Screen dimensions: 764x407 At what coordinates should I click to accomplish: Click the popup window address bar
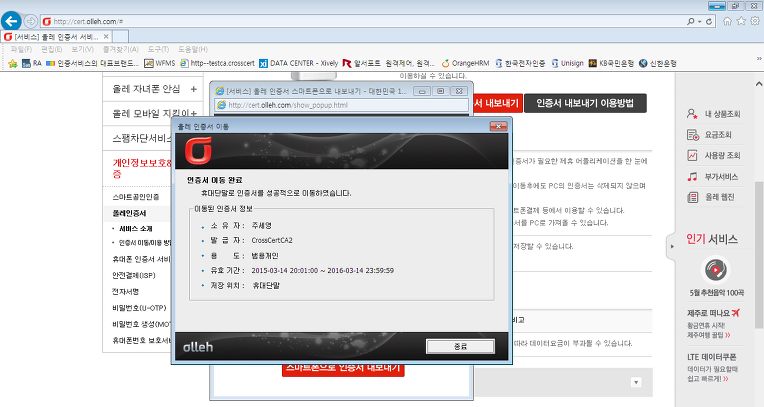[341, 105]
